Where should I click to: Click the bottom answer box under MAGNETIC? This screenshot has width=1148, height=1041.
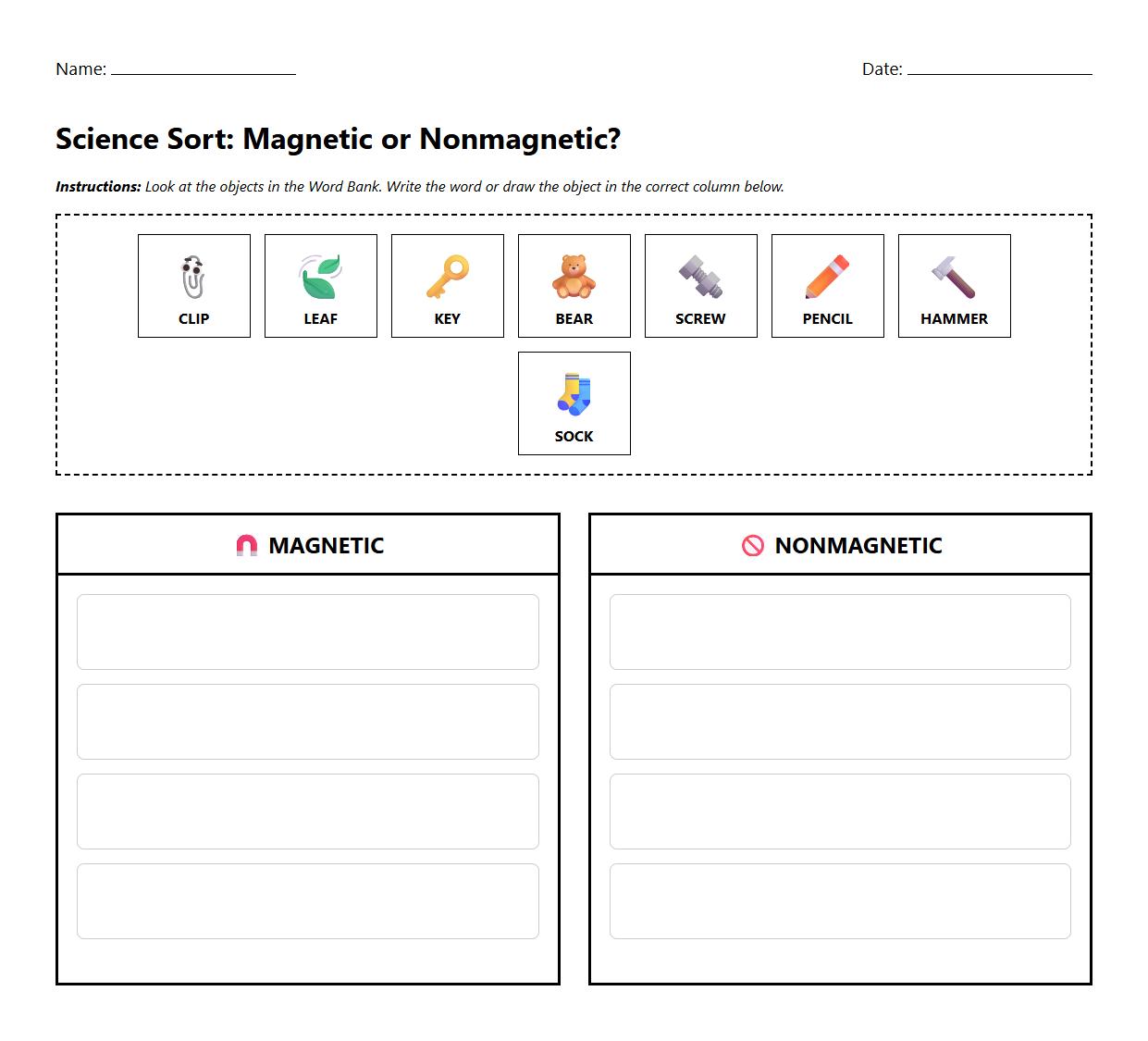(x=307, y=900)
